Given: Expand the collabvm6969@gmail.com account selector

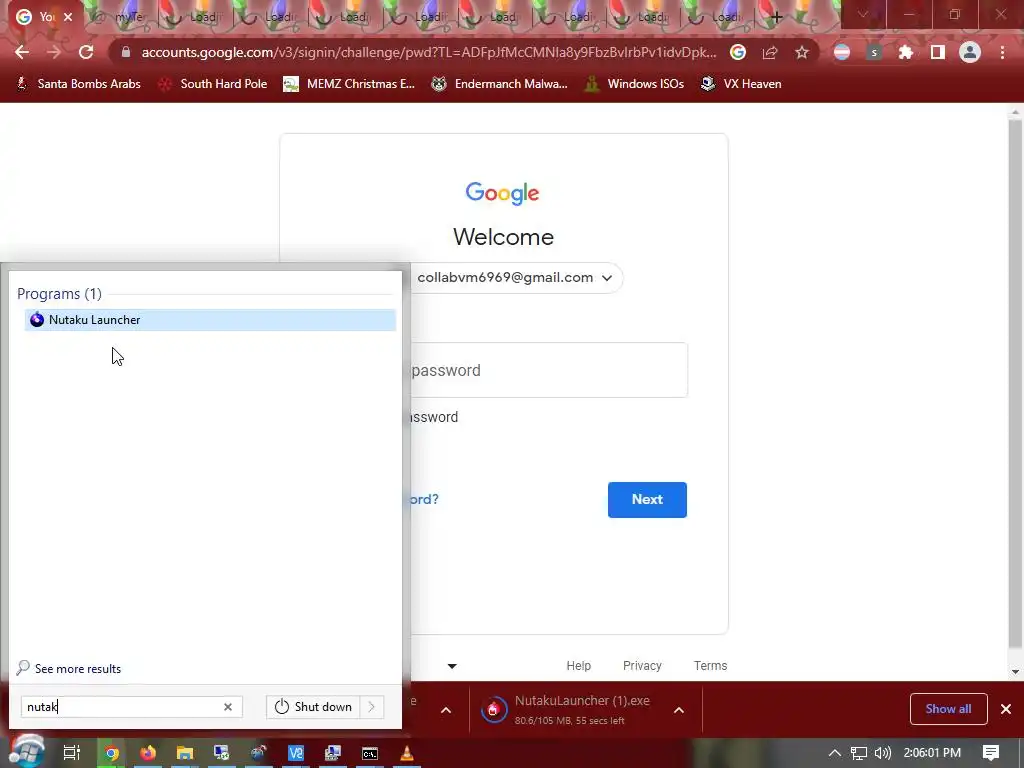Looking at the screenshot, I should pos(515,278).
